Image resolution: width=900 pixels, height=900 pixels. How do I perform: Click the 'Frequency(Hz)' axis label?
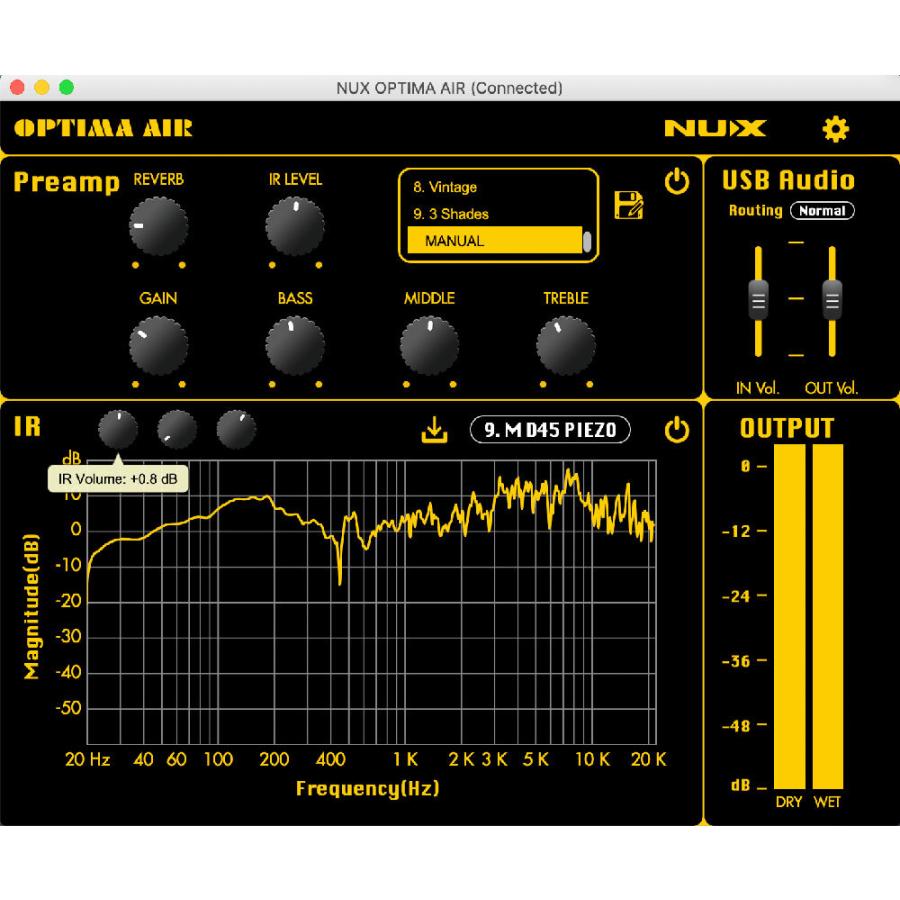(367, 788)
